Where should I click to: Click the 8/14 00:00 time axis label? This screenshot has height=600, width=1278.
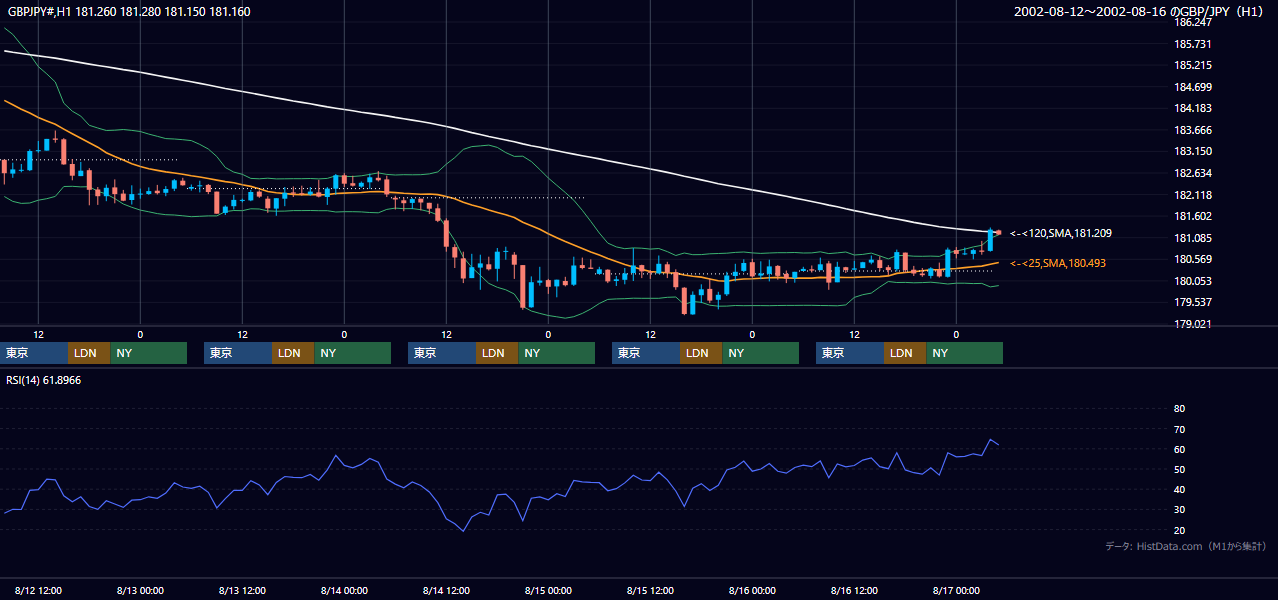pos(344,590)
